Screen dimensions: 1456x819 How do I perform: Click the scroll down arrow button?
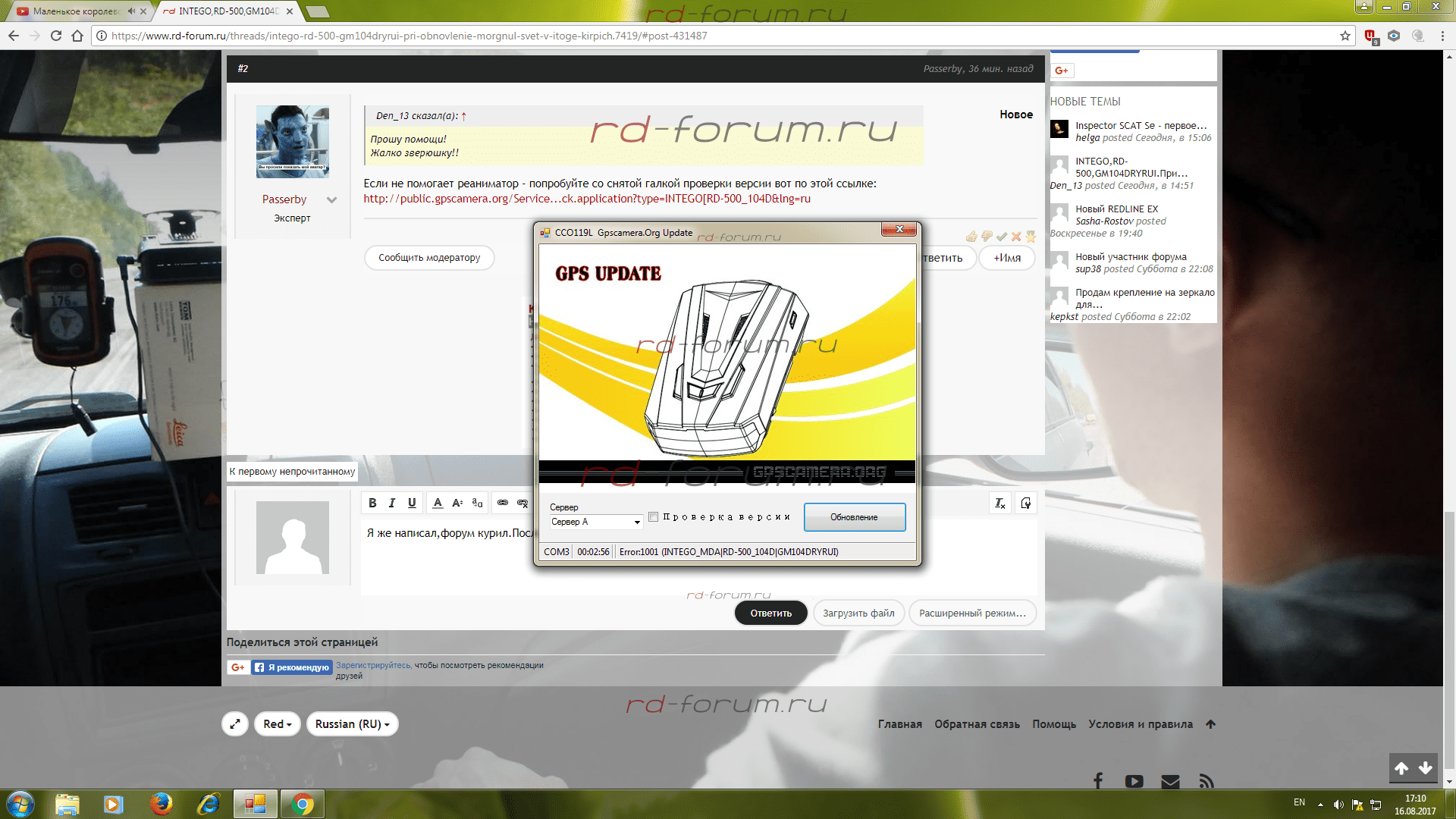point(1426,768)
